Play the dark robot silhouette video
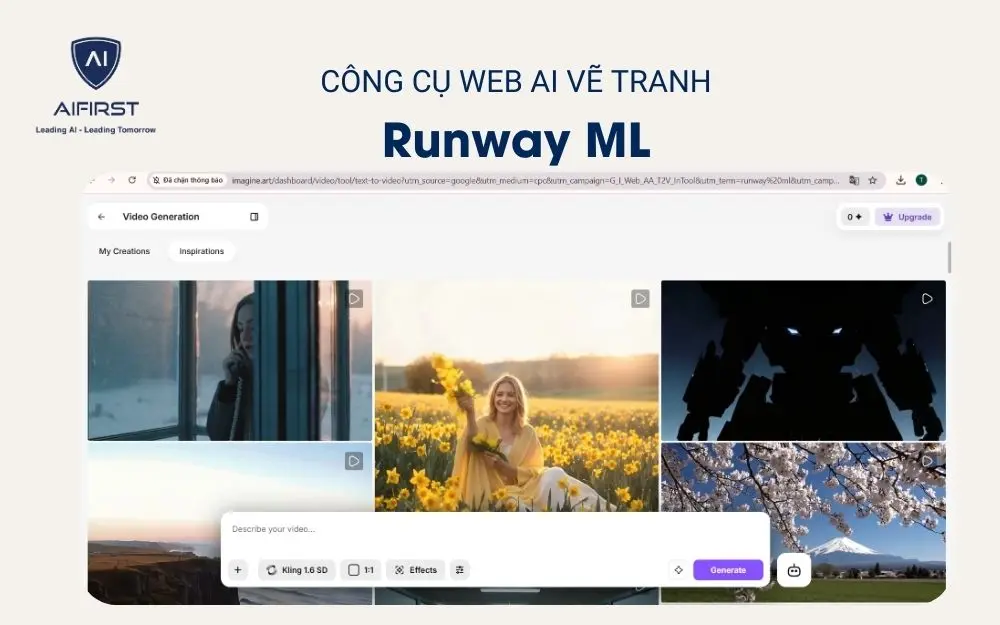 [927, 298]
